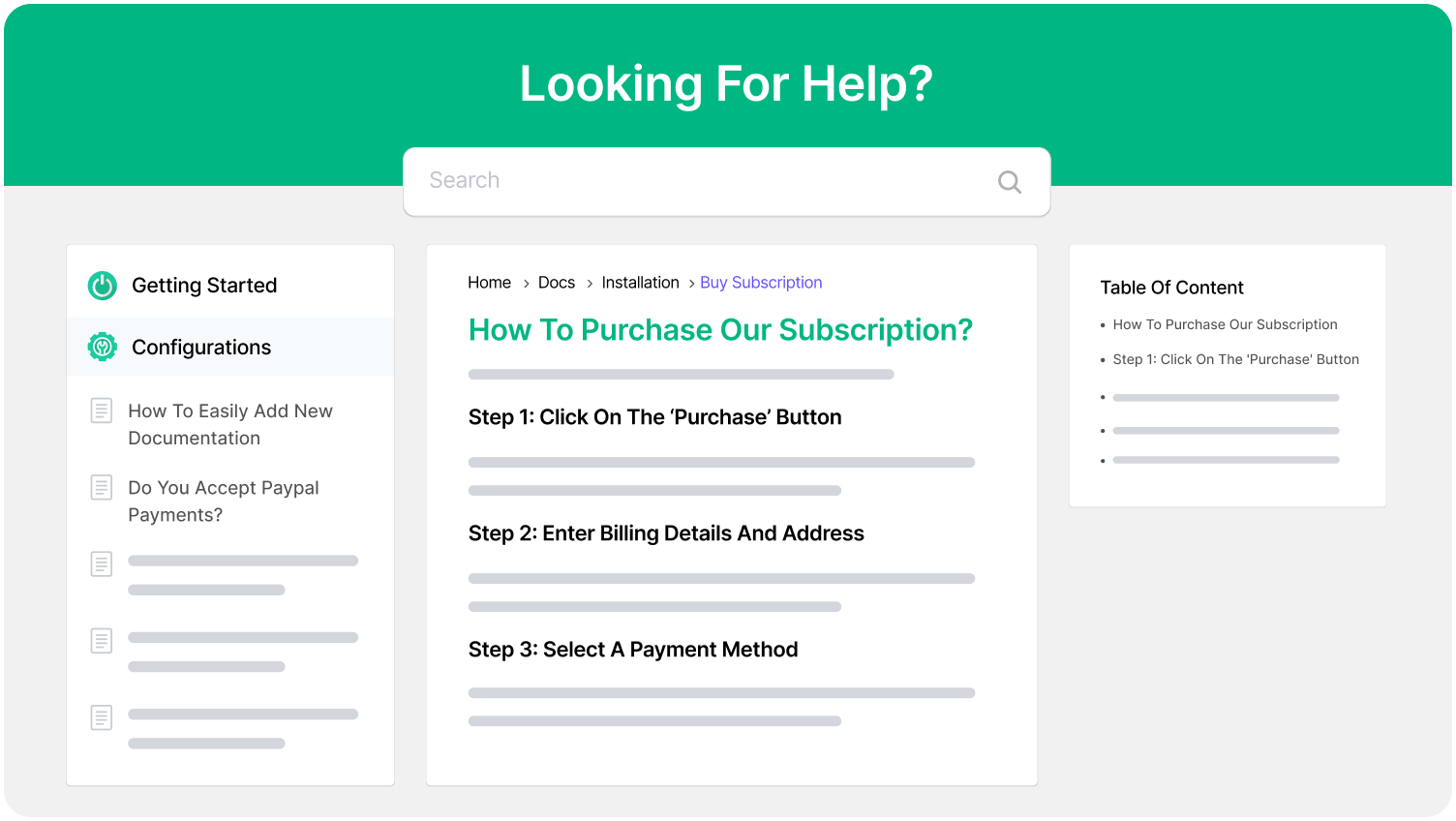Click the first placeholder article's document icon
1456x821 pixels.
pyautogui.click(x=101, y=563)
